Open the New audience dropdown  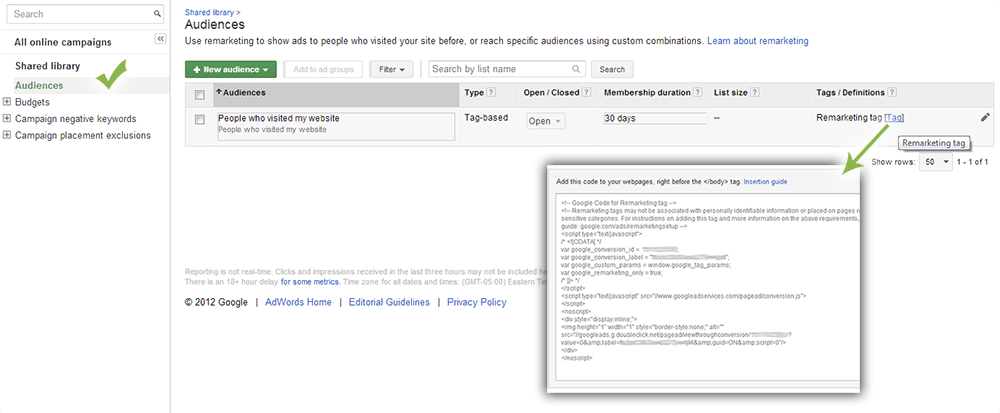(230, 69)
